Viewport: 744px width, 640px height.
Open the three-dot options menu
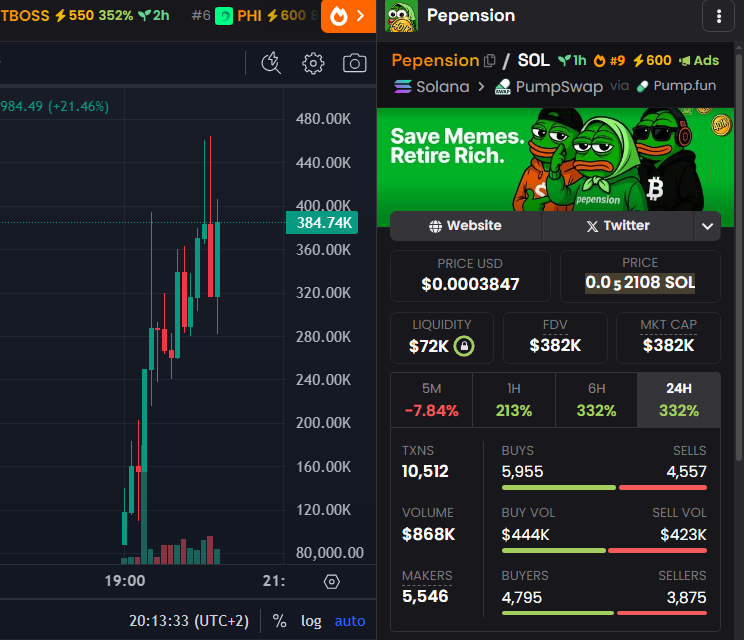pos(719,16)
